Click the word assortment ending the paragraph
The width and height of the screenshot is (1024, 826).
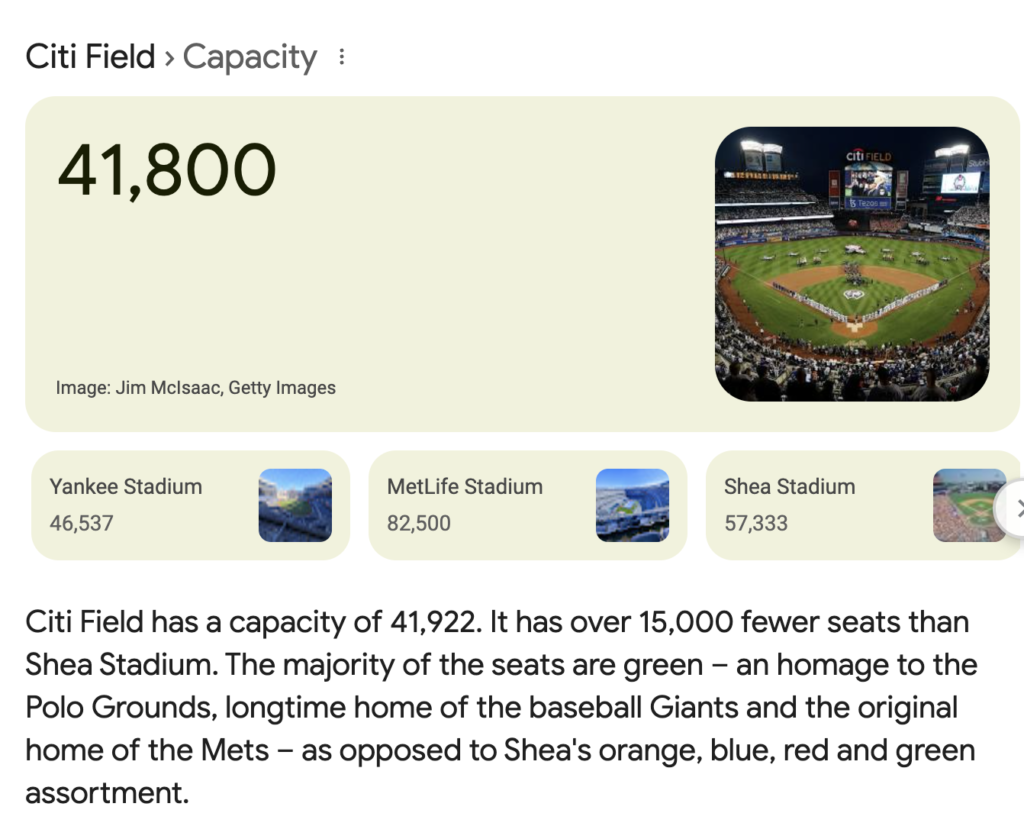click(x=107, y=793)
